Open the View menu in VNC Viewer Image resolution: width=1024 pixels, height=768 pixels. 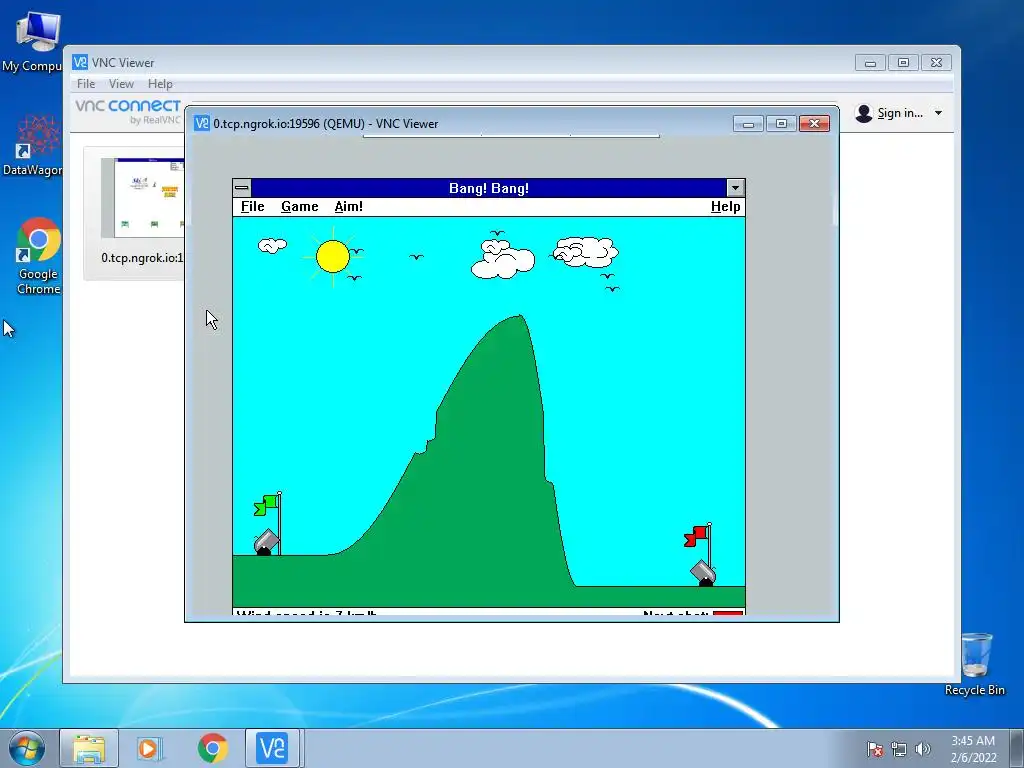[x=121, y=84]
